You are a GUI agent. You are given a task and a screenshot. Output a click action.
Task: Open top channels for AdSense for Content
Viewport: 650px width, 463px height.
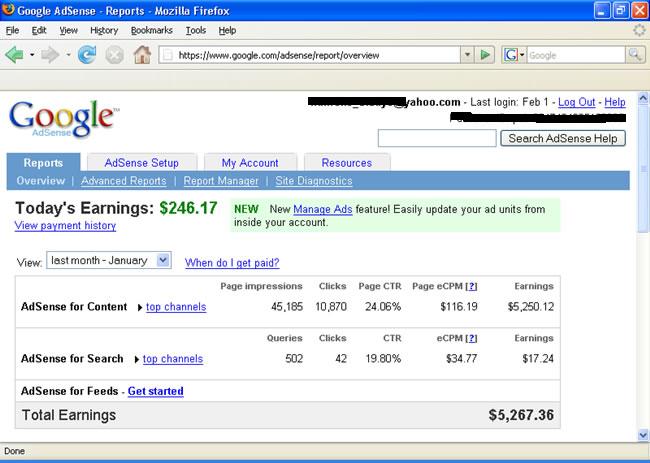click(x=176, y=307)
